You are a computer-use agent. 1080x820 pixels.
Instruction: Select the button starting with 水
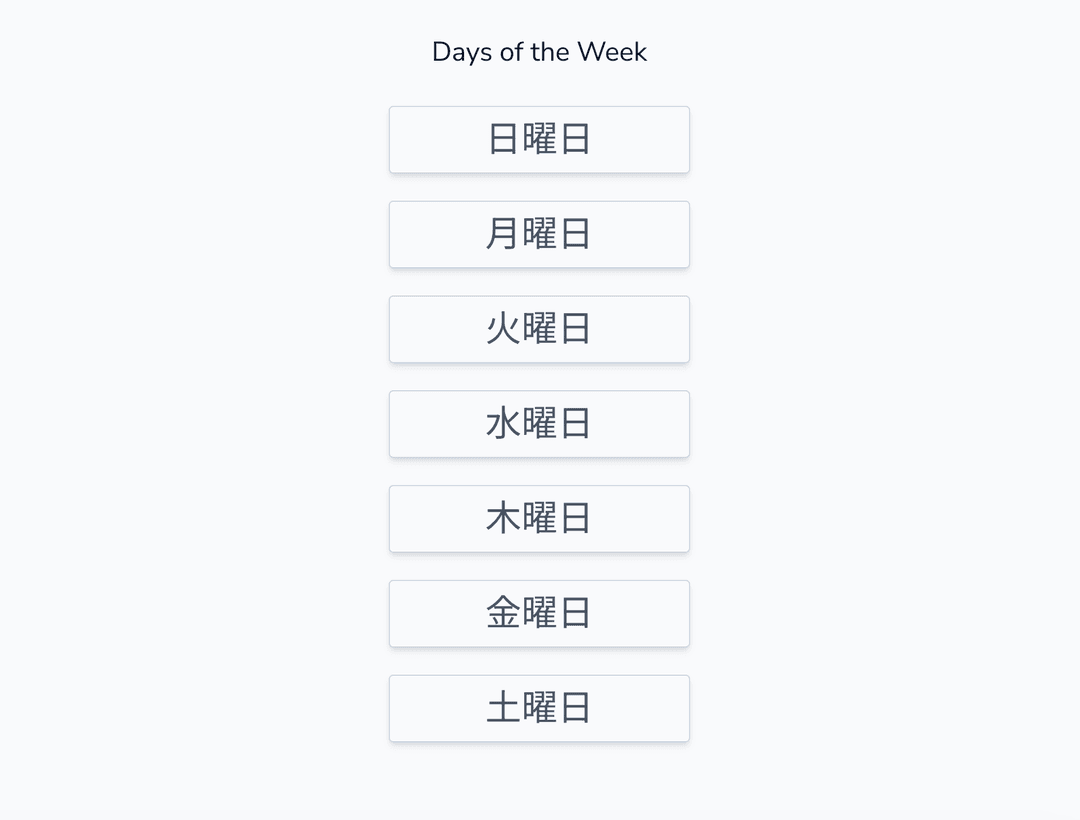(539, 424)
